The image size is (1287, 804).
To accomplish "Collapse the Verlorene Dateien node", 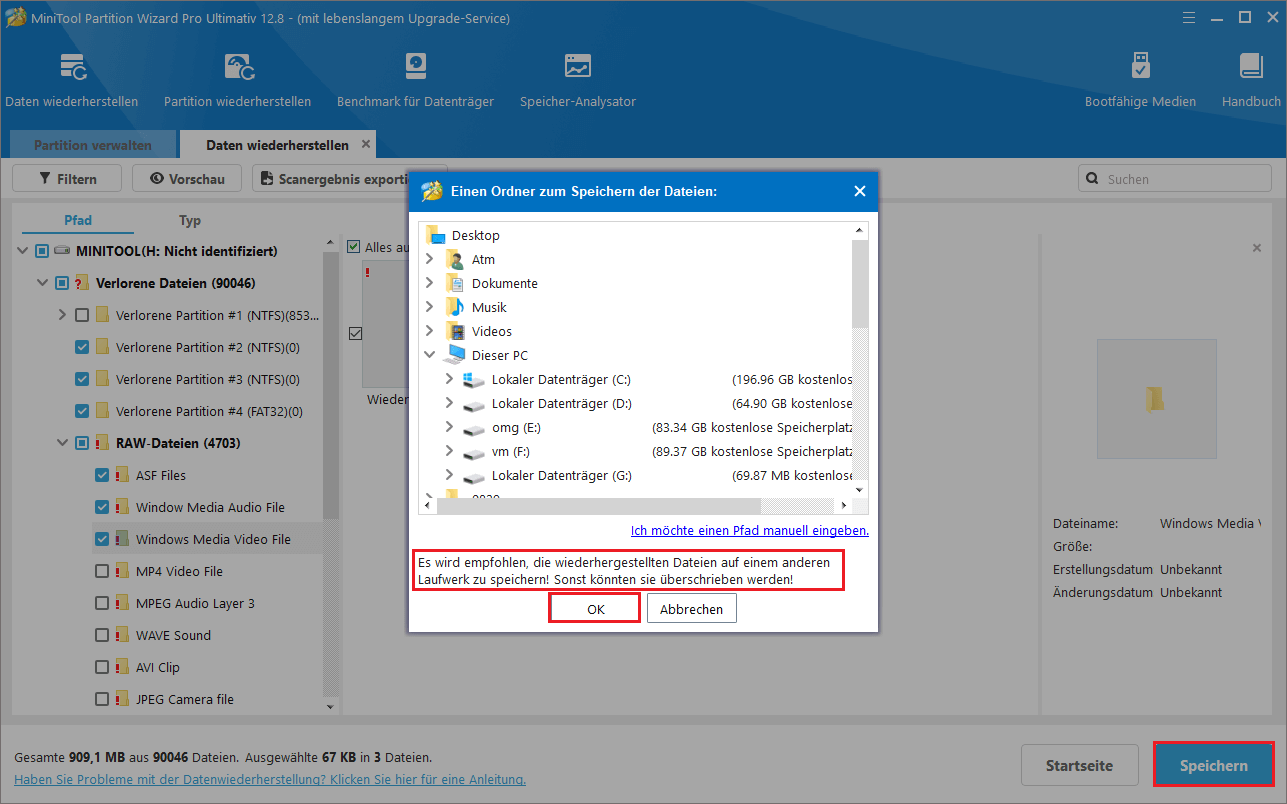I will (x=43, y=283).
